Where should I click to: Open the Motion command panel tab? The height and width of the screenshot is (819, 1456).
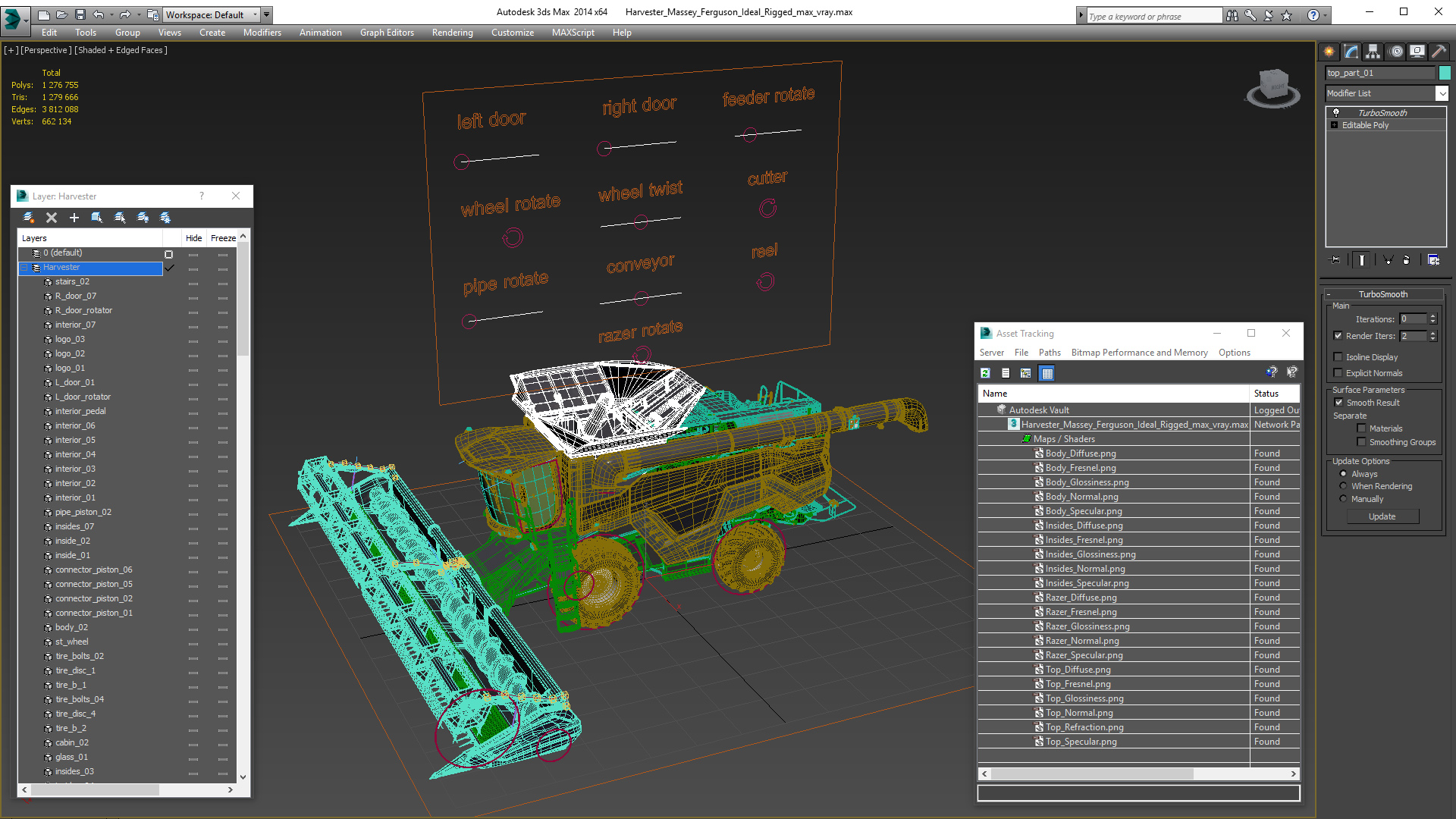tap(1395, 52)
